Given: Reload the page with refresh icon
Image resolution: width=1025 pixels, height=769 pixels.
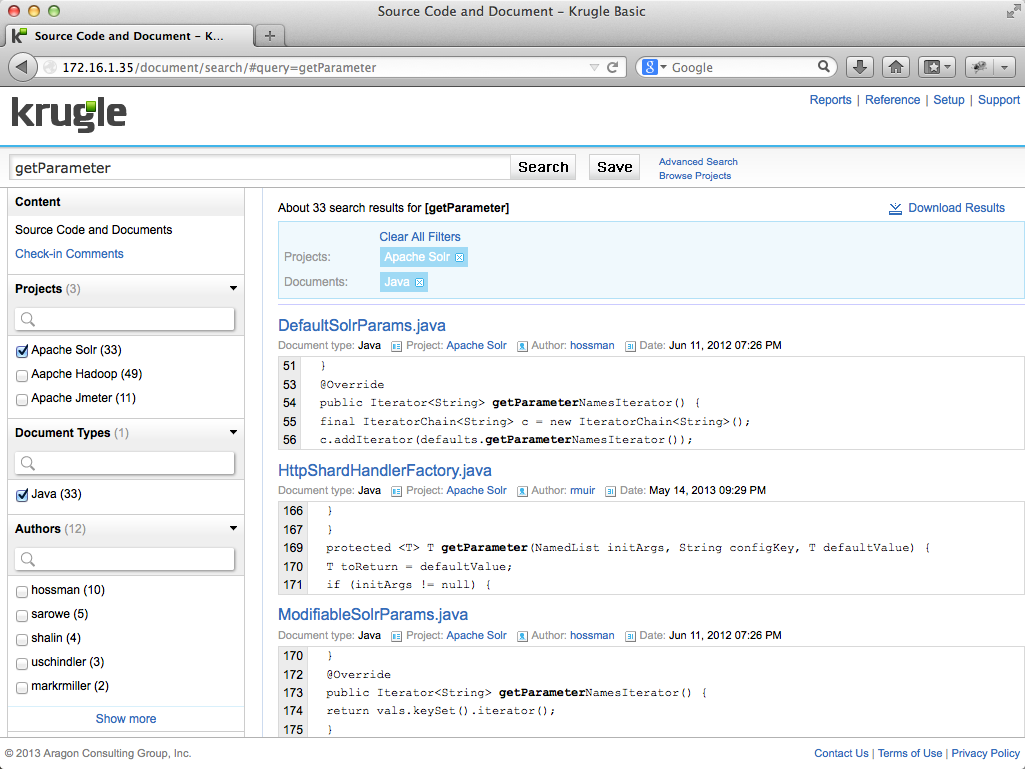Looking at the screenshot, I should [x=613, y=67].
